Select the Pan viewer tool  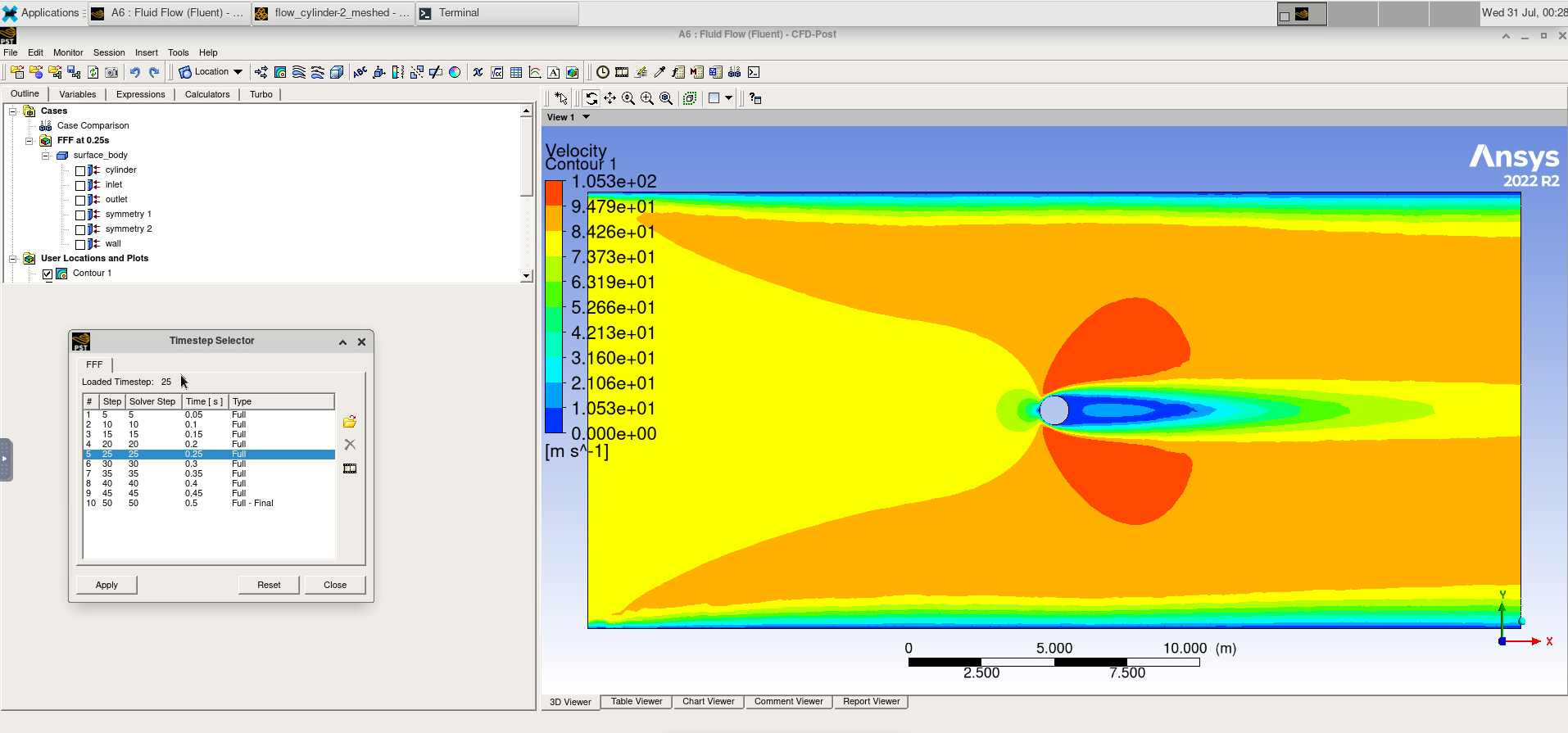(610, 98)
